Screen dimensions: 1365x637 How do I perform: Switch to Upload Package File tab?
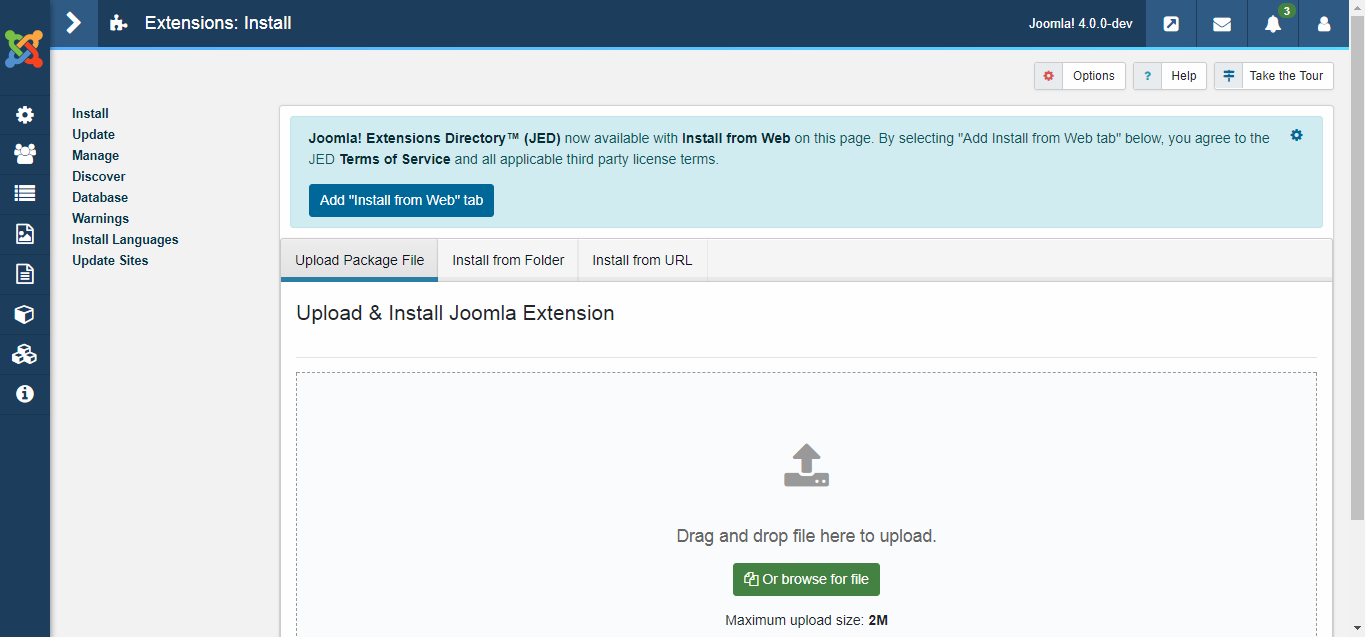(359, 260)
